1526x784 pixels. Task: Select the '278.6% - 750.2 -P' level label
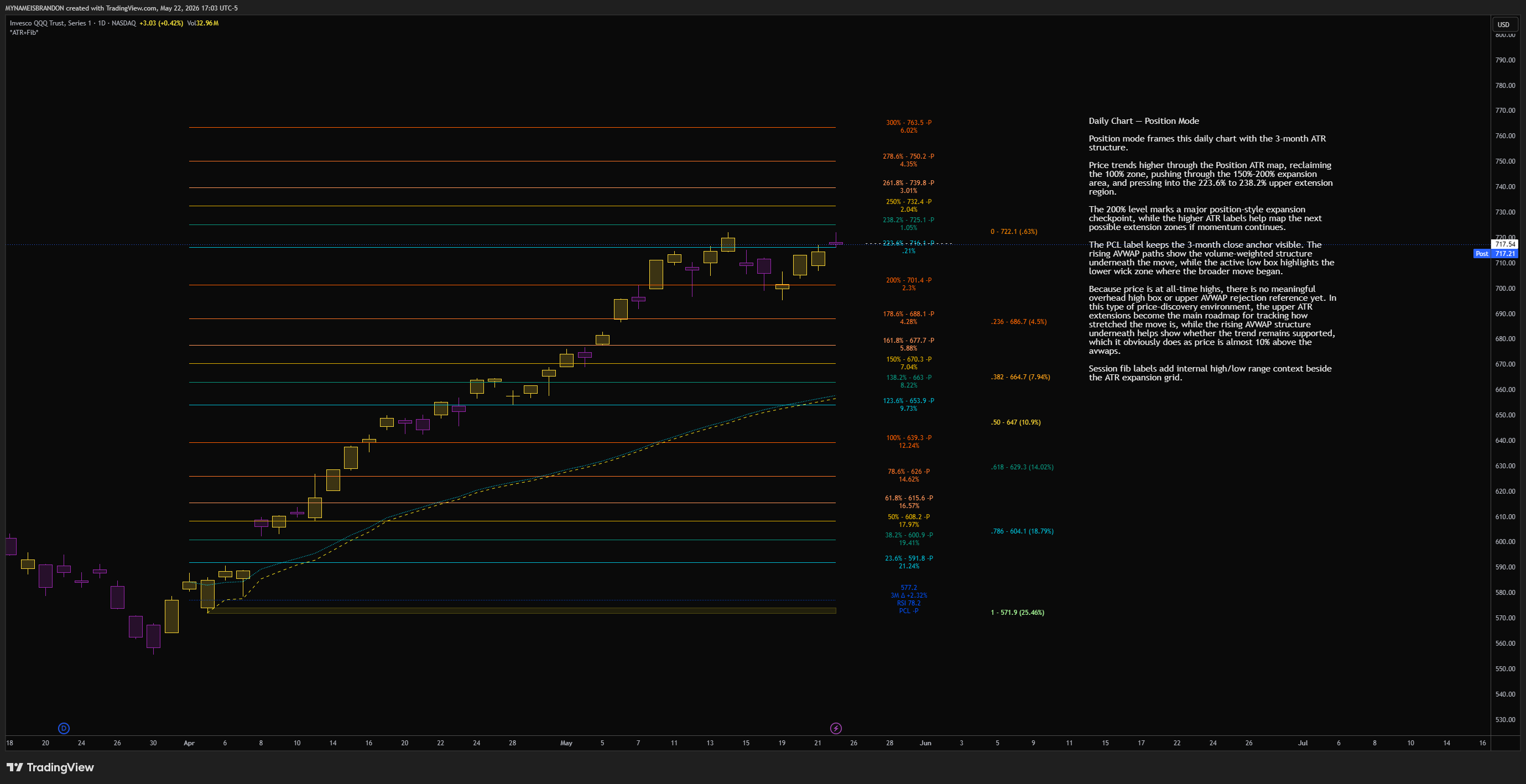tap(908, 156)
